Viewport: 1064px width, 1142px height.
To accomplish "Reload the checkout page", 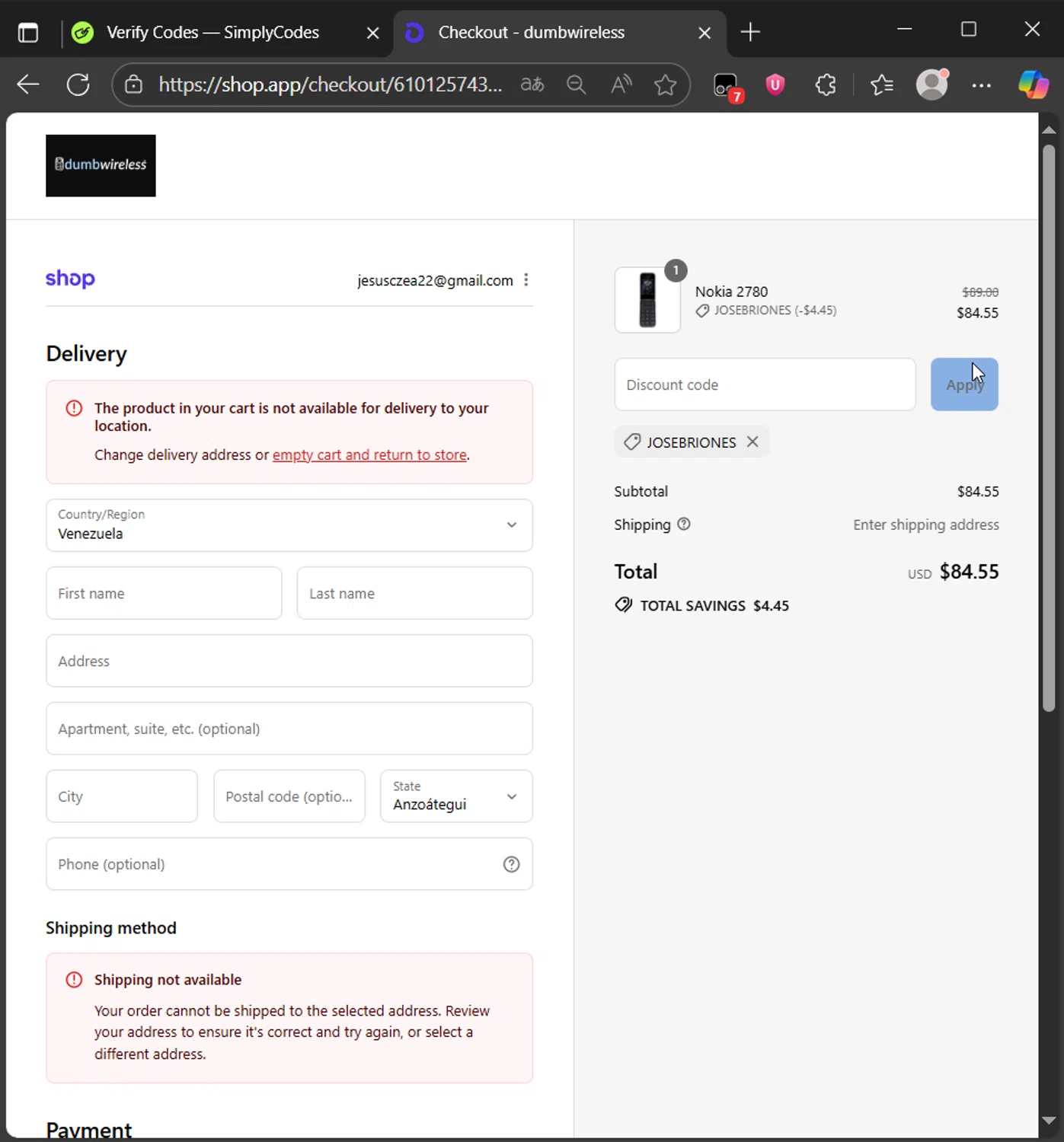I will (x=78, y=85).
